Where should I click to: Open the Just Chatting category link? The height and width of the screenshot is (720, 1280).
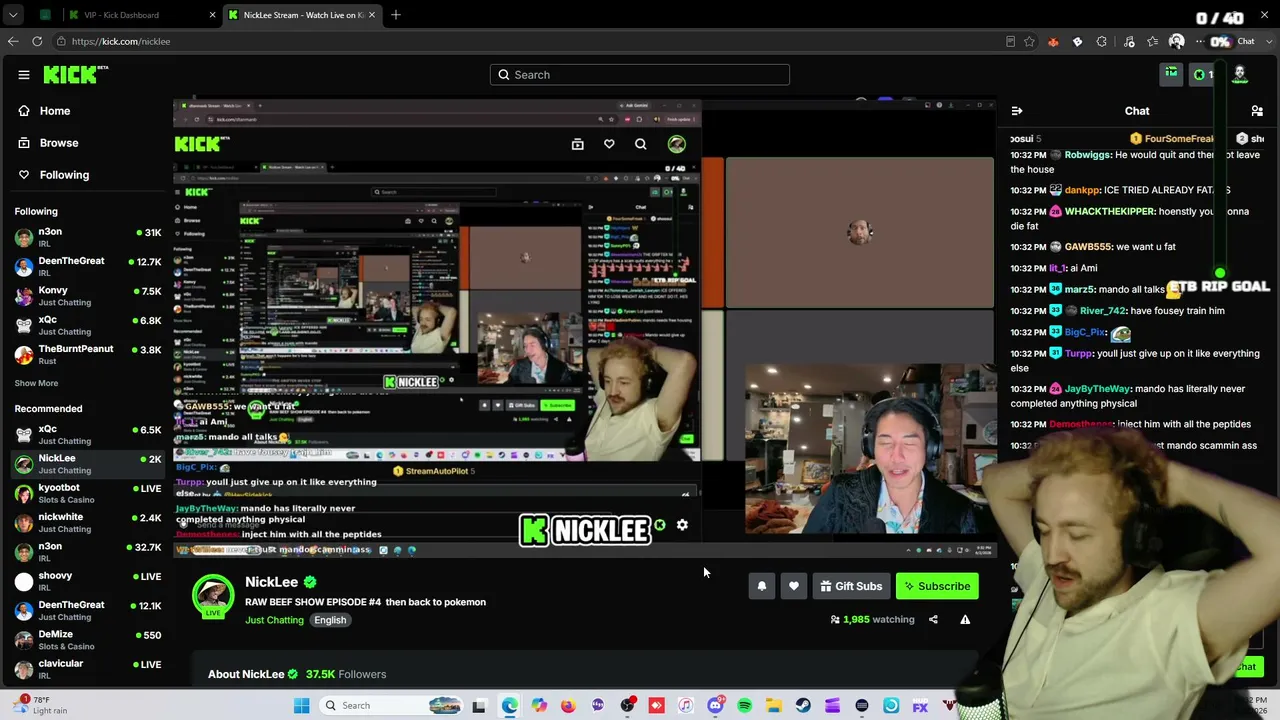tap(274, 620)
